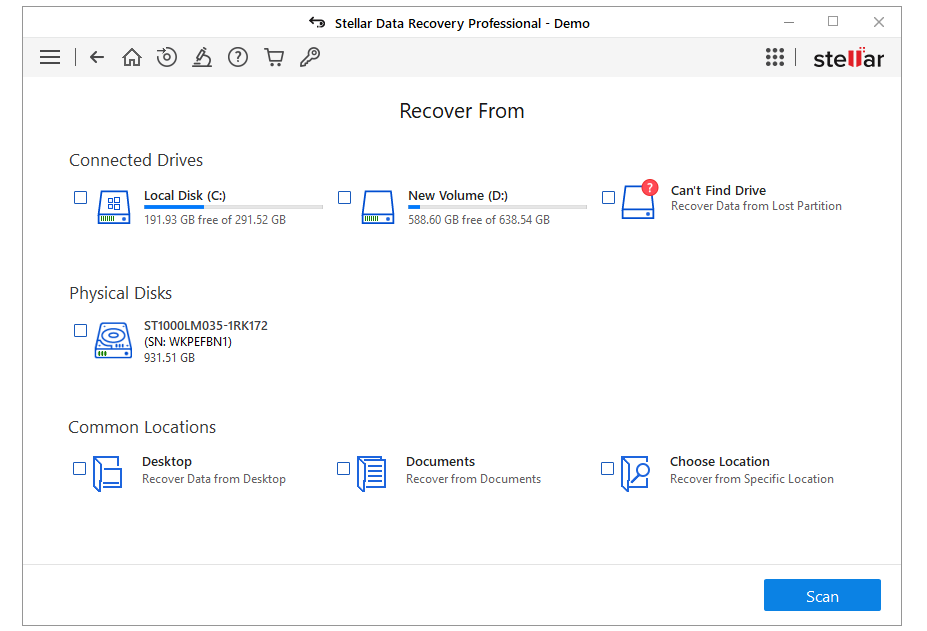
Task: Click Can't Find Drive label
Action: click(x=718, y=190)
